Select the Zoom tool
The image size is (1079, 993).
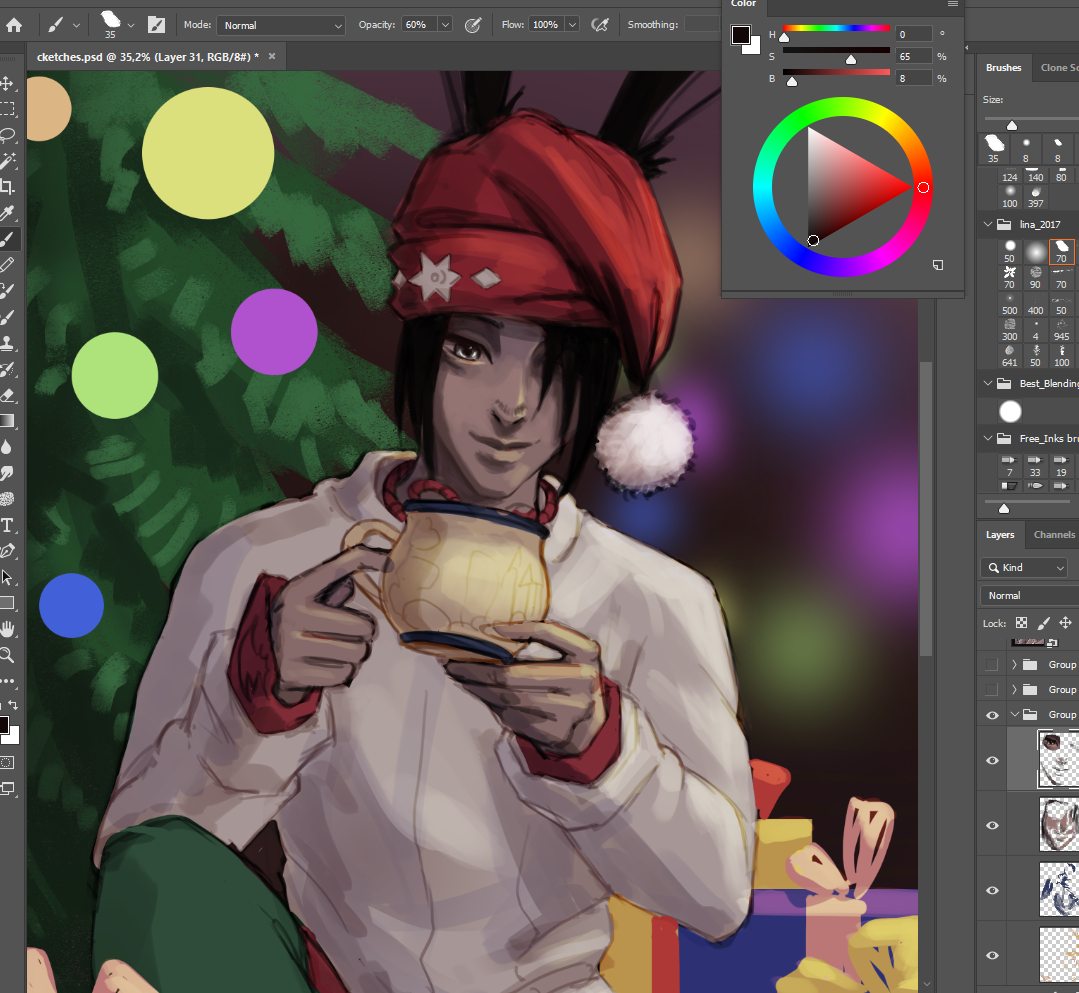7,655
